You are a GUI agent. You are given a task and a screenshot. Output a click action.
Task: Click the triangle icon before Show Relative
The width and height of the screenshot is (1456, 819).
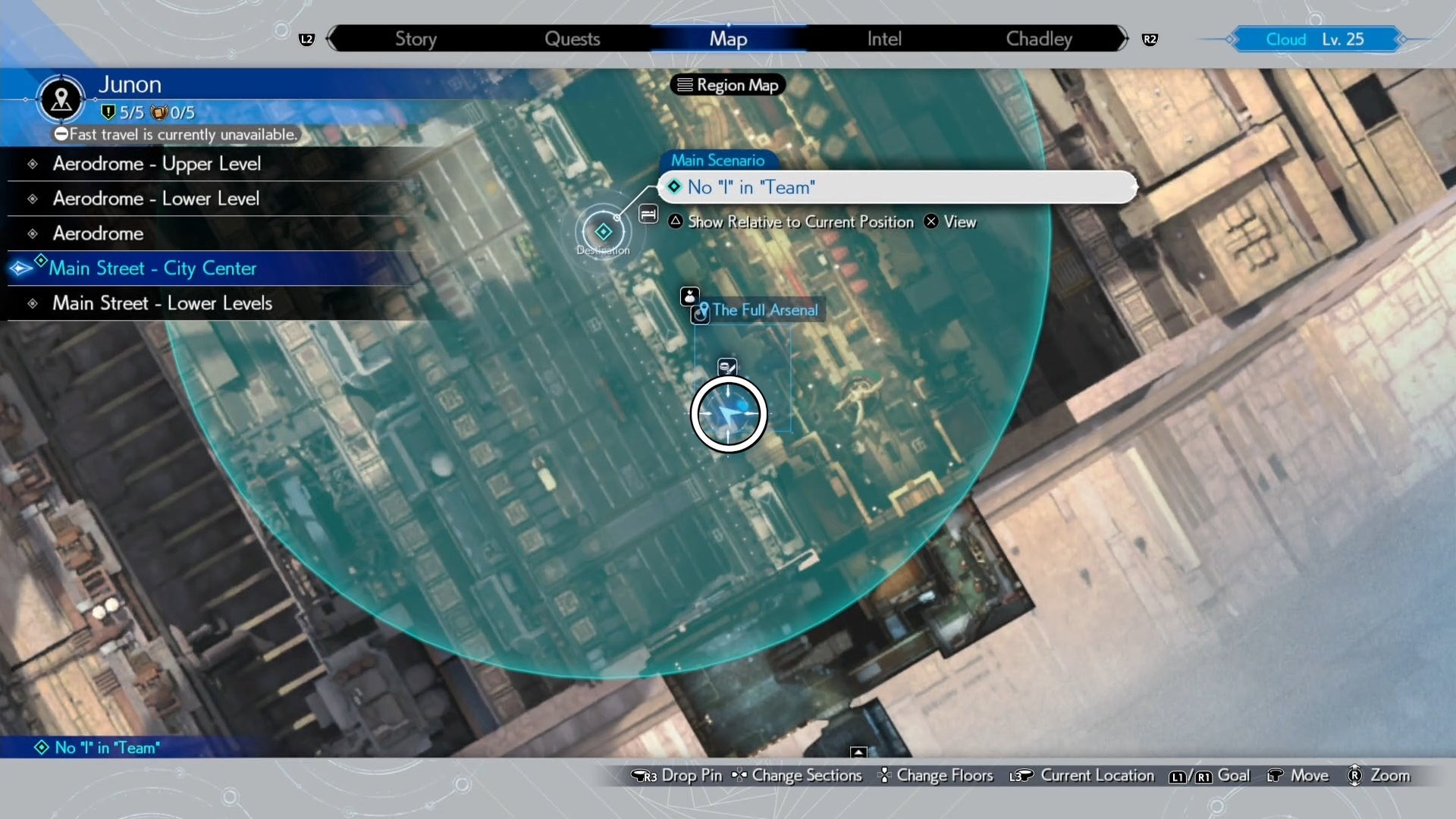(x=676, y=221)
